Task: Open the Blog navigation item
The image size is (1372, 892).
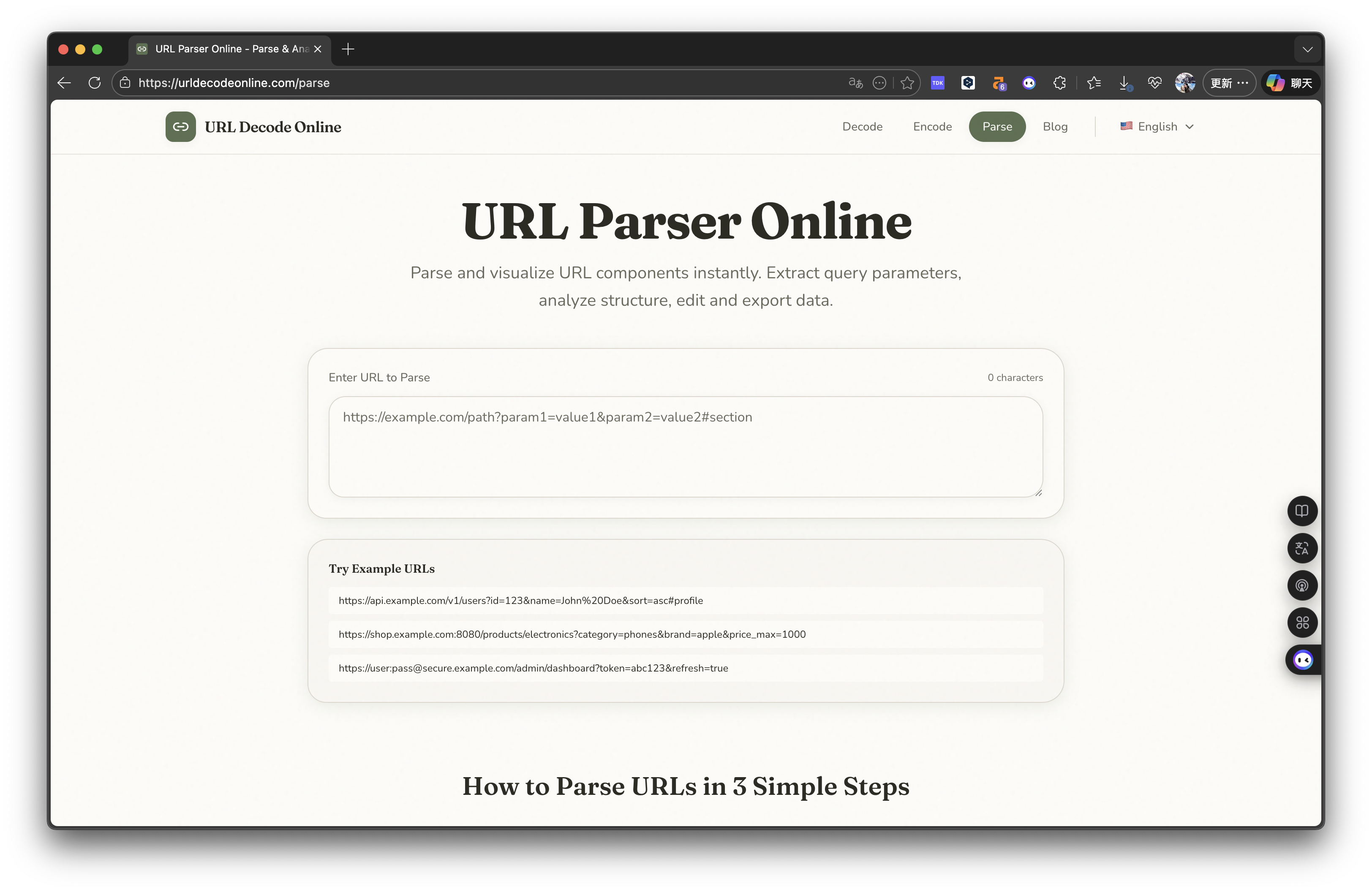Action: 1055,126
